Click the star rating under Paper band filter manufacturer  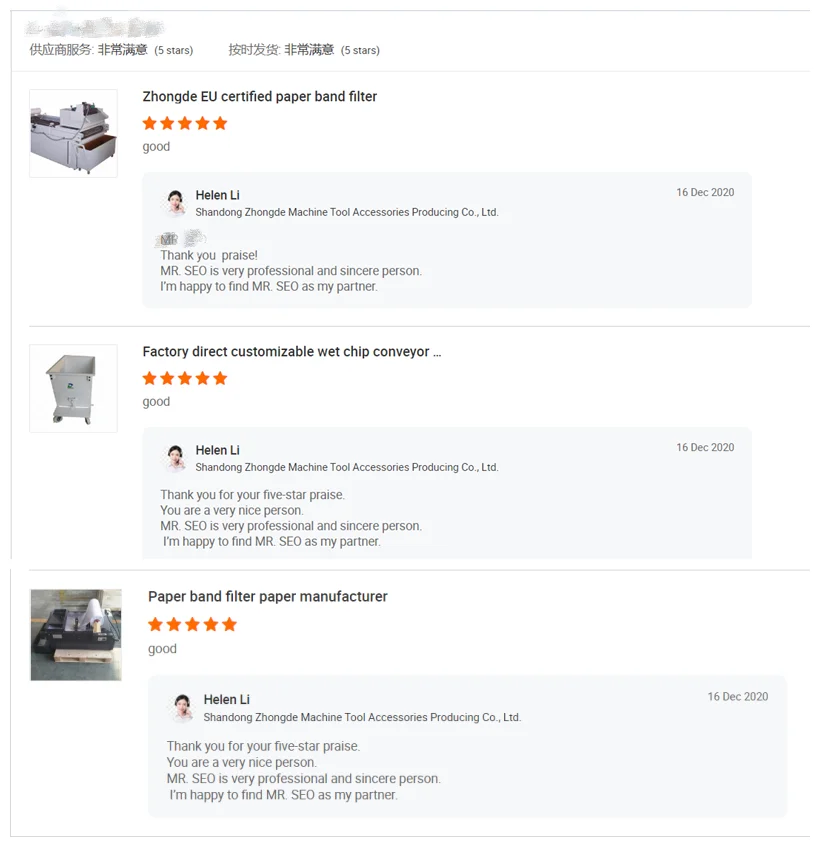(192, 625)
